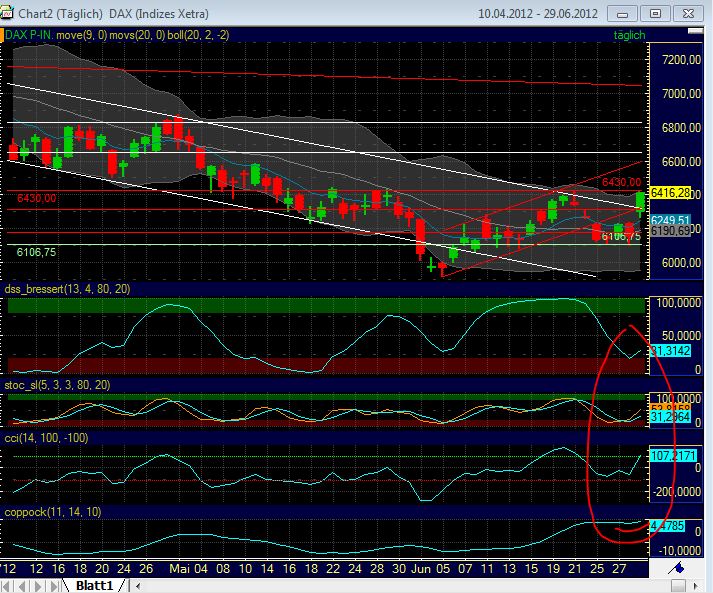The image size is (713, 593).
Task: Click the 'boll(20, 2, -2)' indicator label
Action: (x=198, y=35)
